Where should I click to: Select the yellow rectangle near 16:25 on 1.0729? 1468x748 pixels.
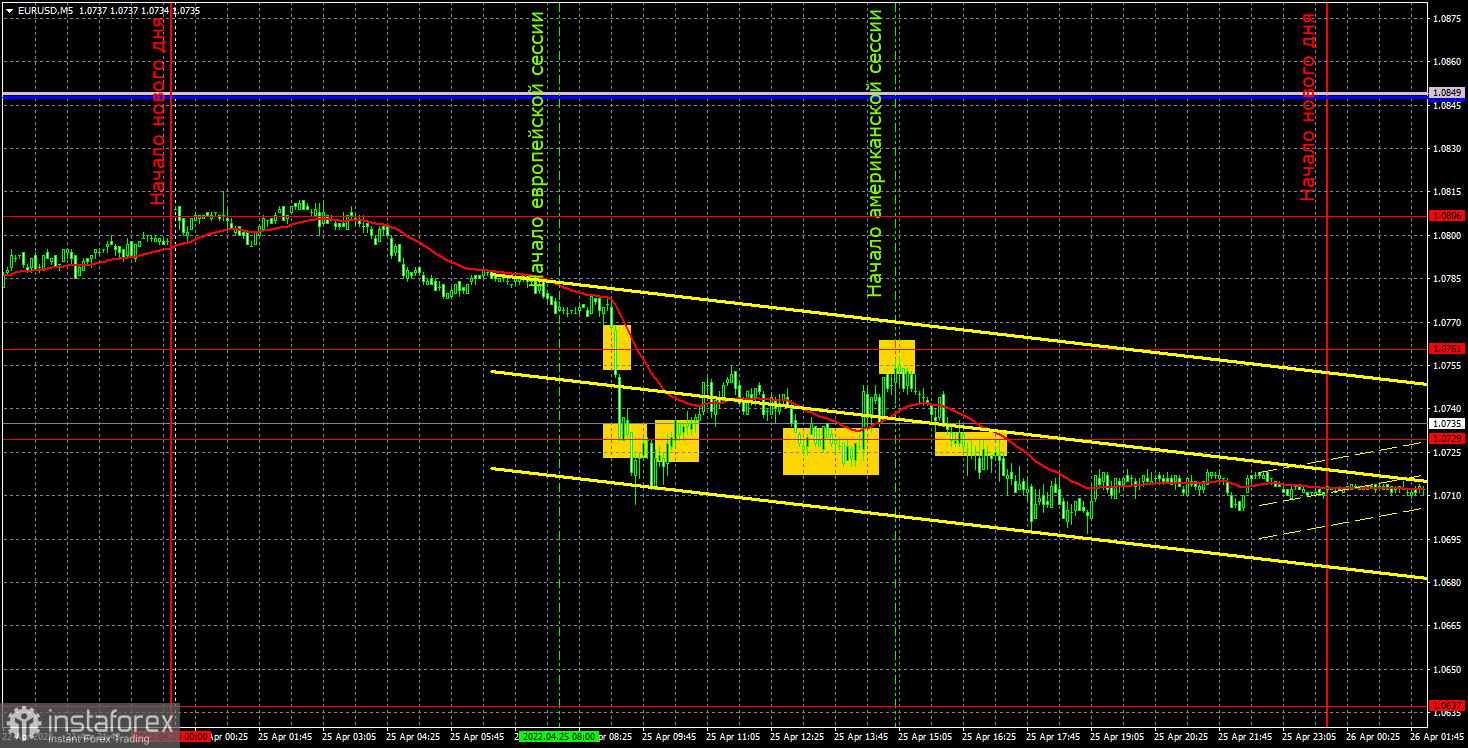tap(970, 442)
